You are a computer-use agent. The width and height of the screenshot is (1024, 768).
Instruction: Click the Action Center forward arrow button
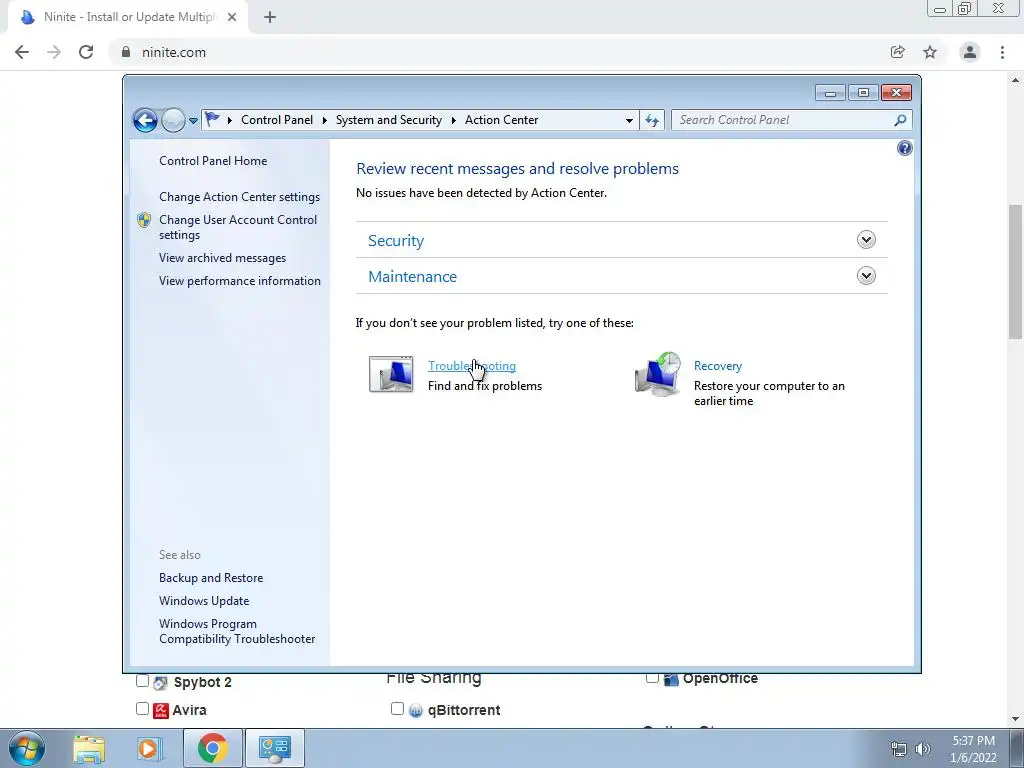[x=173, y=120]
